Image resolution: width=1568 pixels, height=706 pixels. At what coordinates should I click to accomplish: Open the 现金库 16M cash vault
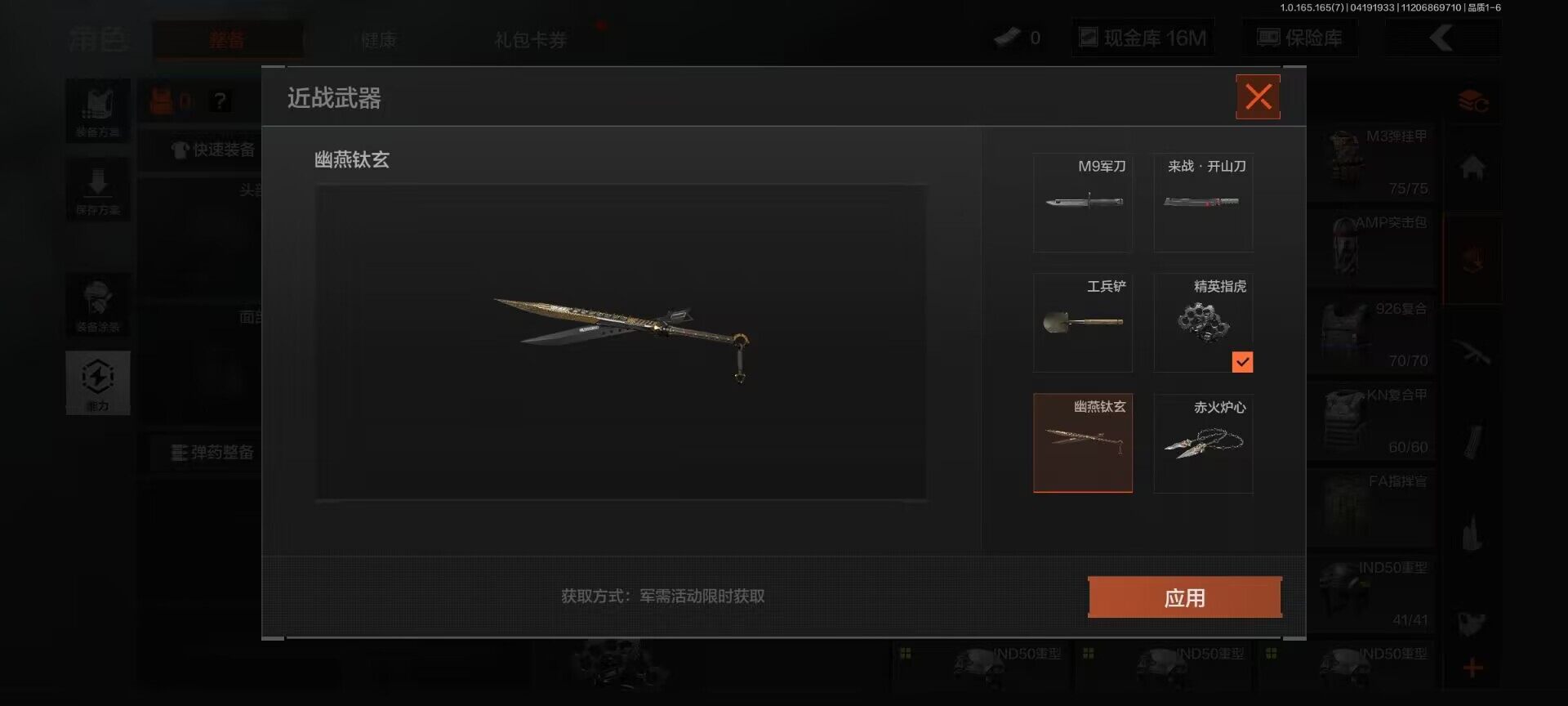click(1143, 38)
